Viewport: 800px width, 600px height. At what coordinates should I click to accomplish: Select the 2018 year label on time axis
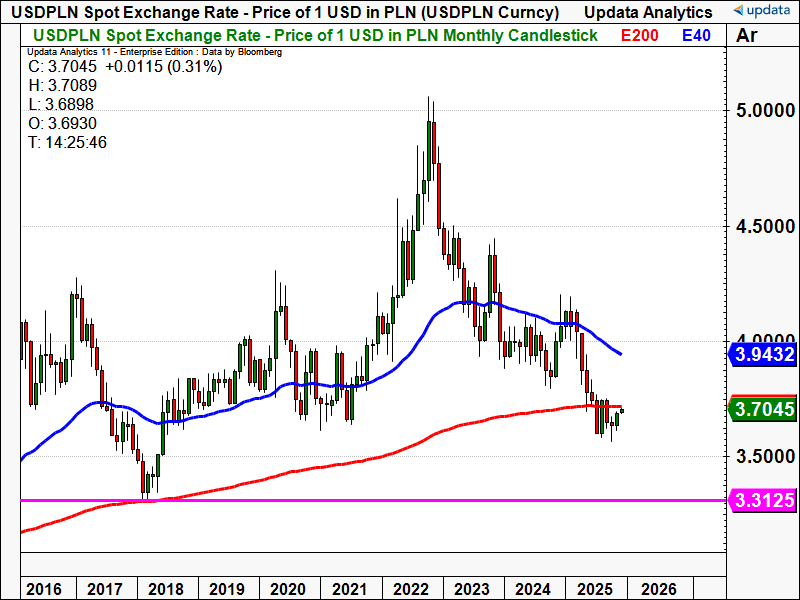click(x=168, y=589)
